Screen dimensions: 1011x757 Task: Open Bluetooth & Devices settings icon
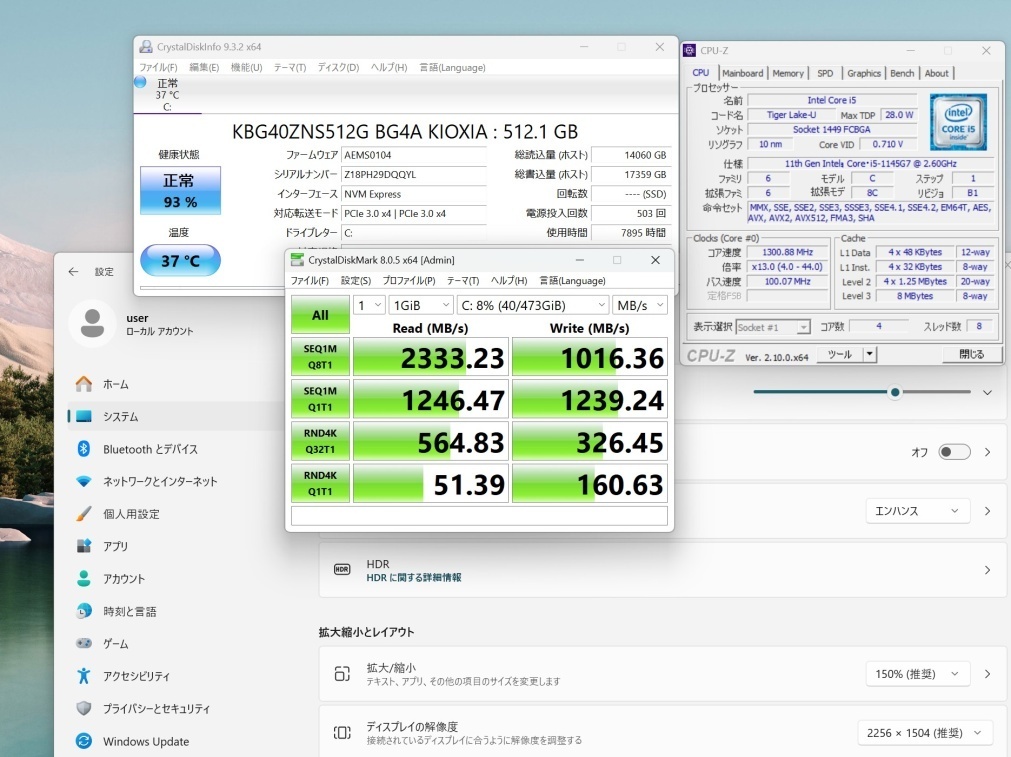(84, 449)
